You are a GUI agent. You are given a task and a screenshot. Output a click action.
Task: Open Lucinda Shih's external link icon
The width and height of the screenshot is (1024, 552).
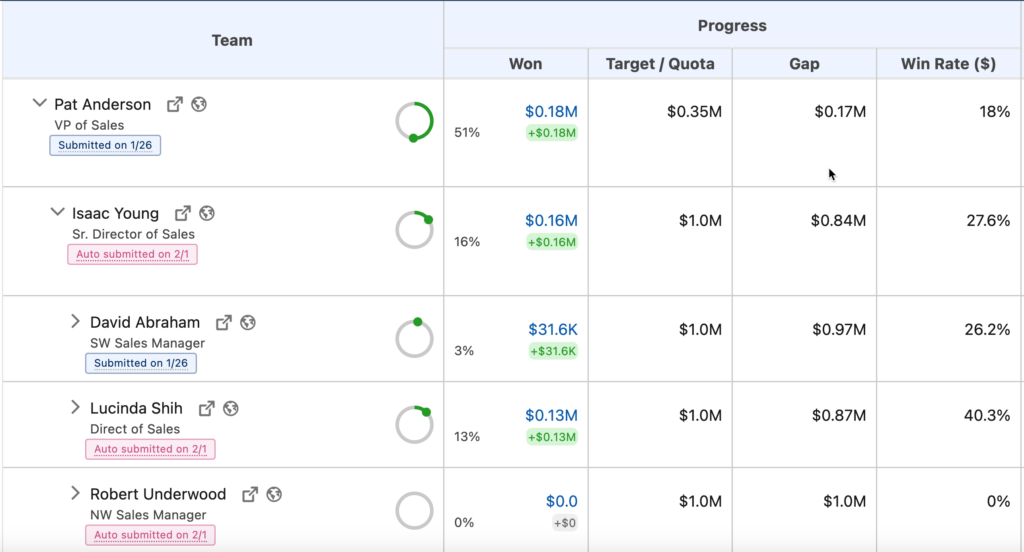click(206, 408)
